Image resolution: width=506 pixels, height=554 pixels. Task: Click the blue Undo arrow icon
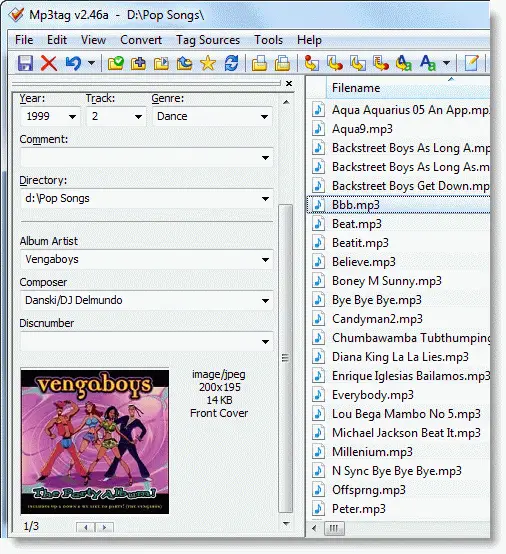[73, 64]
